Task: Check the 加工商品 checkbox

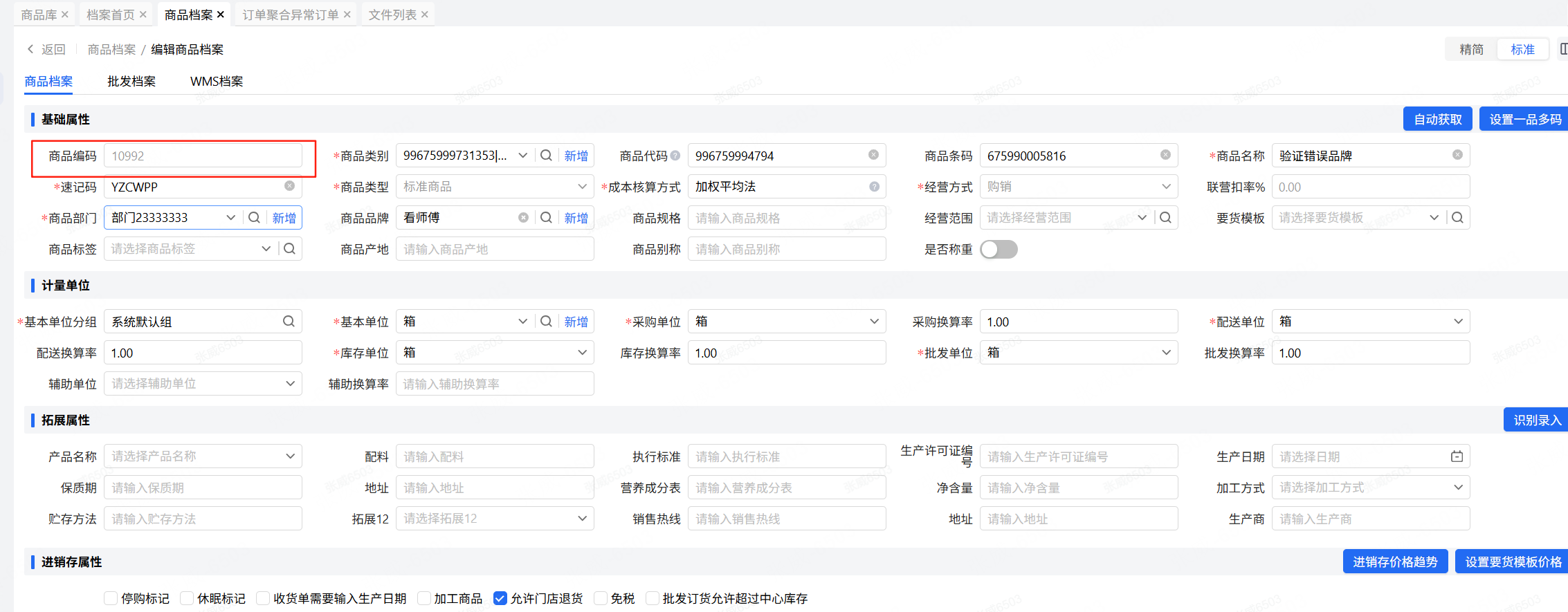Action: pos(424,598)
